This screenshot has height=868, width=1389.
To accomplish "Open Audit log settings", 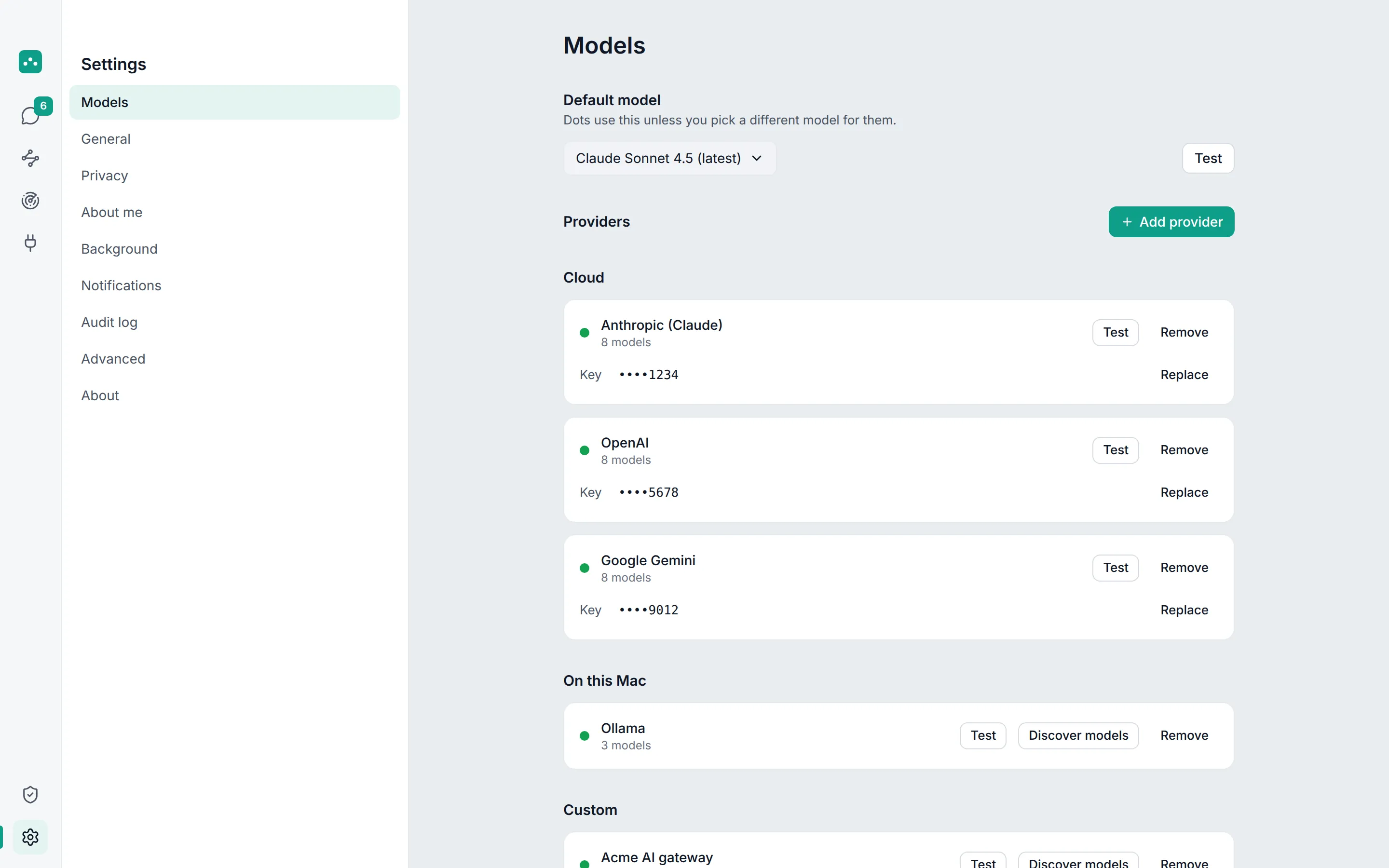I will [x=234, y=322].
